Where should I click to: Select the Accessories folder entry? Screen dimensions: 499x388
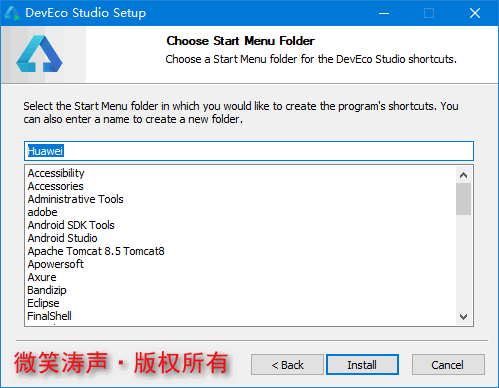click(55, 186)
